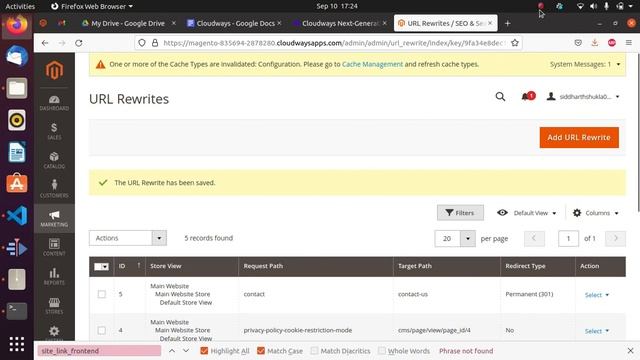Click the admin search magnifier icon

tap(500, 97)
